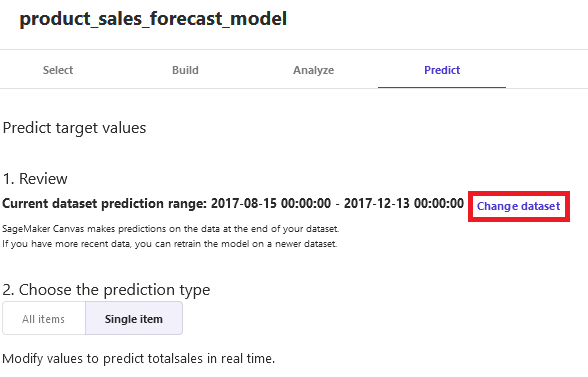This screenshot has width=588, height=377.
Task: Go to the Analyze tab
Action: click(x=314, y=70)
